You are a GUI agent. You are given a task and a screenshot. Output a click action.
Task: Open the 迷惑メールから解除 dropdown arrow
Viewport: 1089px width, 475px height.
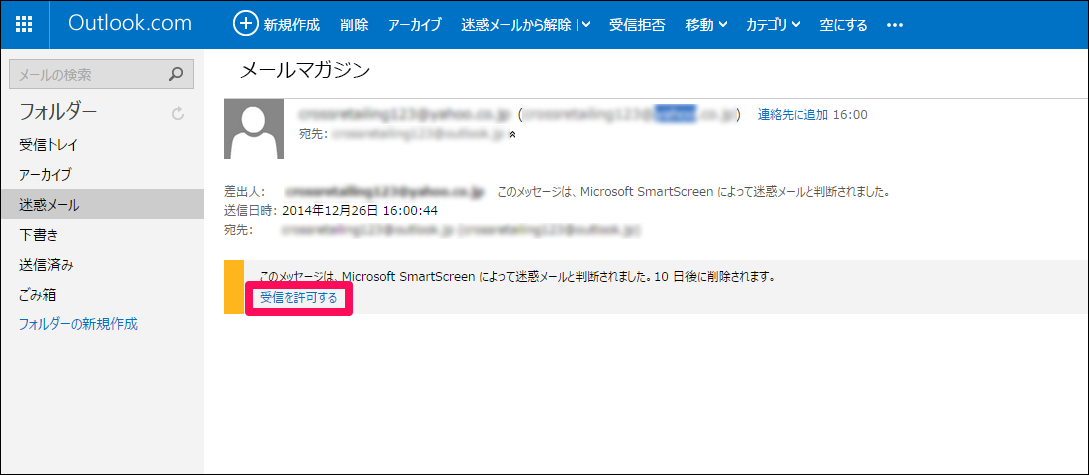pos(585,25)
